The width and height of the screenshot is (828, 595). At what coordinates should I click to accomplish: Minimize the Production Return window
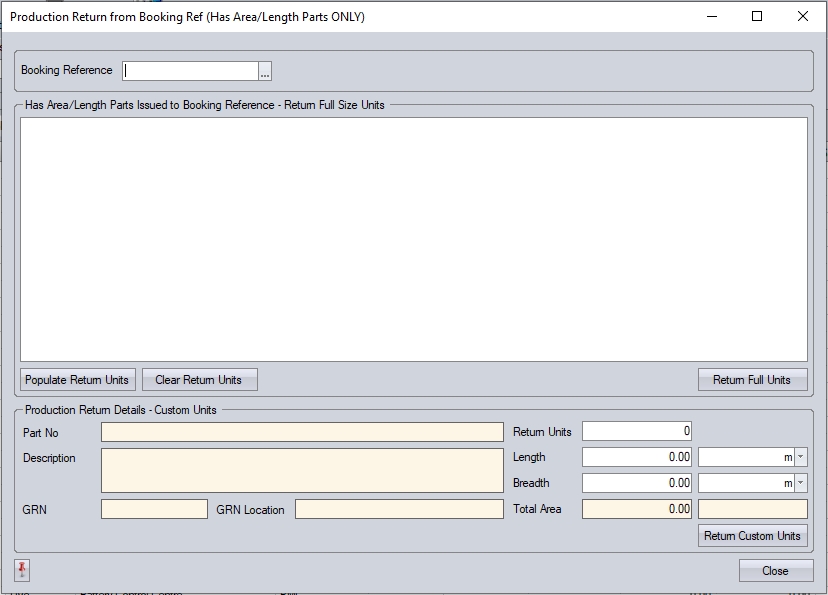click(711, 16)
